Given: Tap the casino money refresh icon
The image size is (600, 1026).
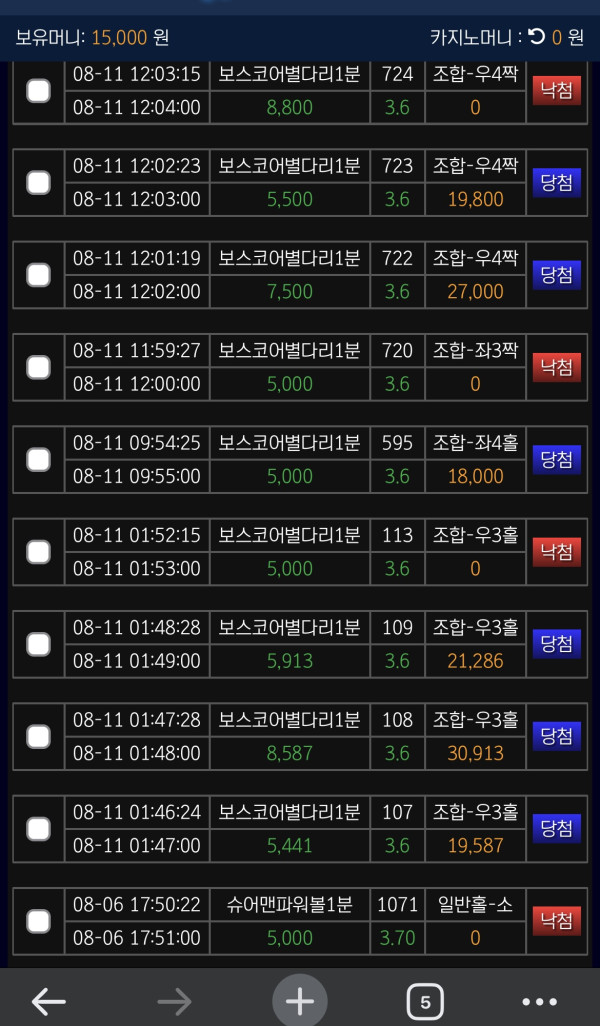Looking at the screenshot, I should tap(537, 38).
